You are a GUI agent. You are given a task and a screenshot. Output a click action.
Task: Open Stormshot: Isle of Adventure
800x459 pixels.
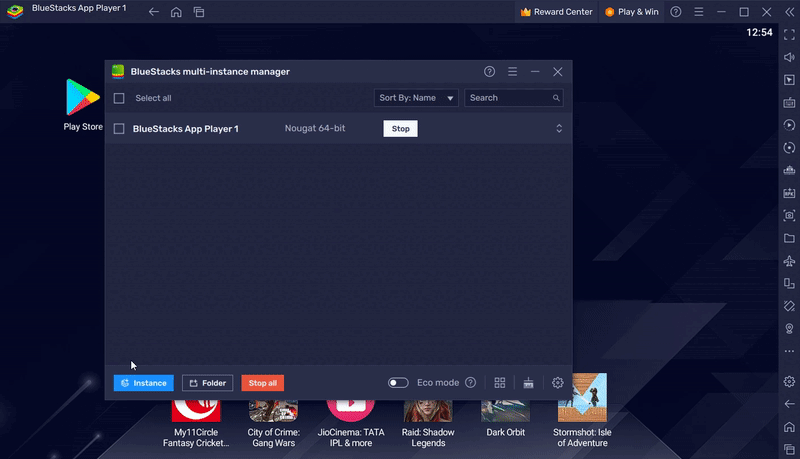[582, 411]
